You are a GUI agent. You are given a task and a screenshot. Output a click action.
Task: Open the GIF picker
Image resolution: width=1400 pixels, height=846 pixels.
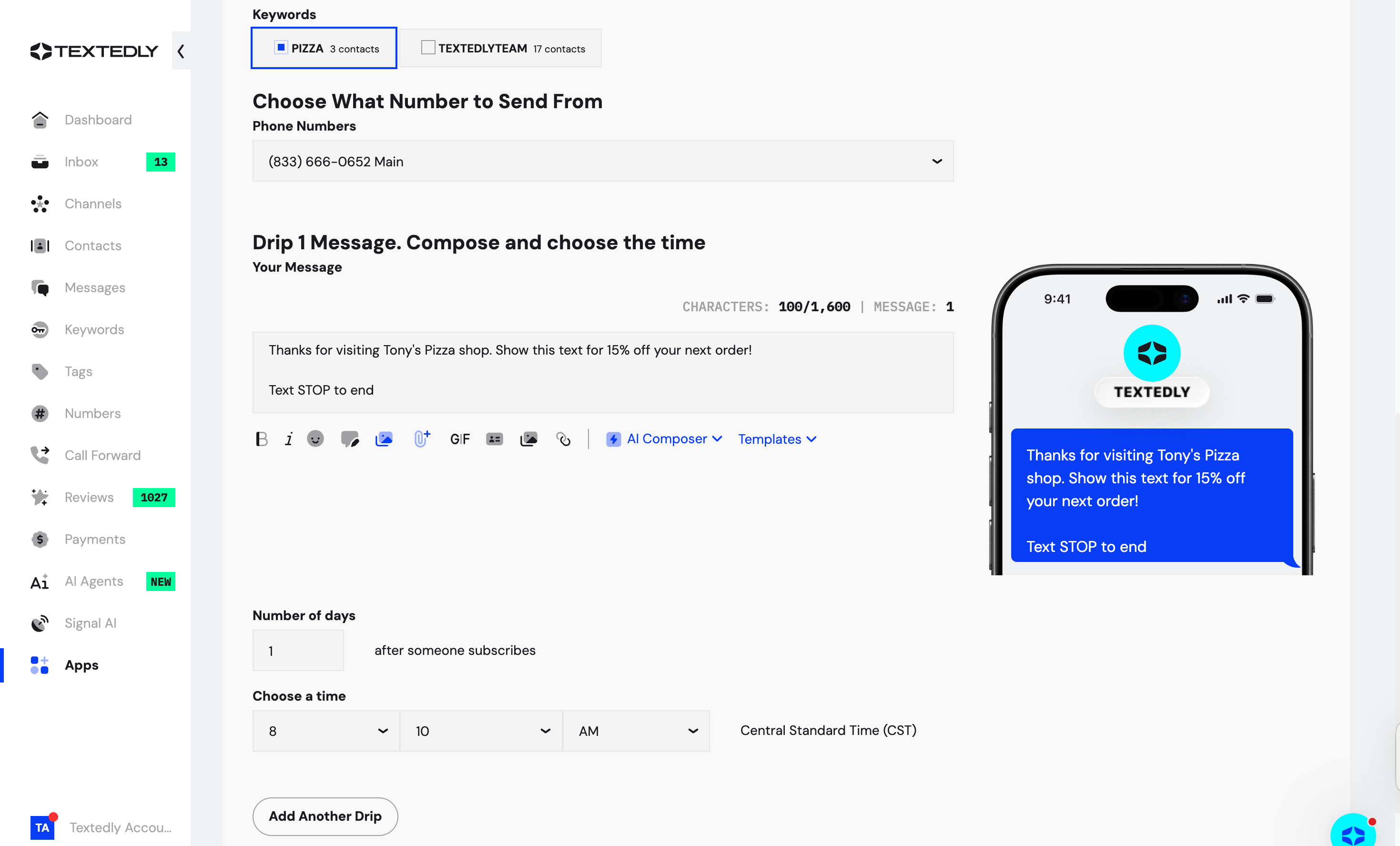[460, 438]
